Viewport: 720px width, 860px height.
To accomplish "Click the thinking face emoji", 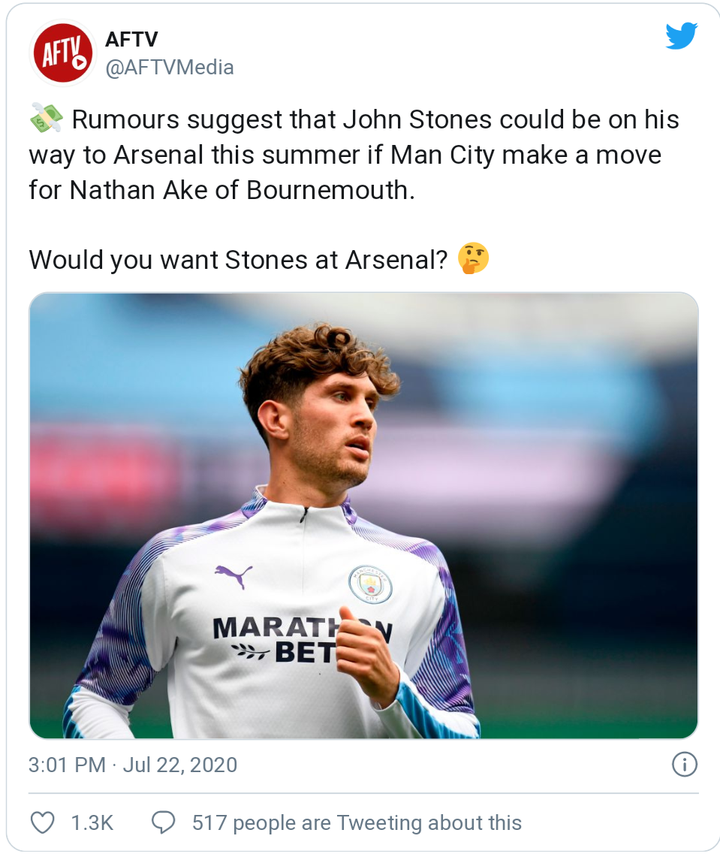I will pos(473,259).
